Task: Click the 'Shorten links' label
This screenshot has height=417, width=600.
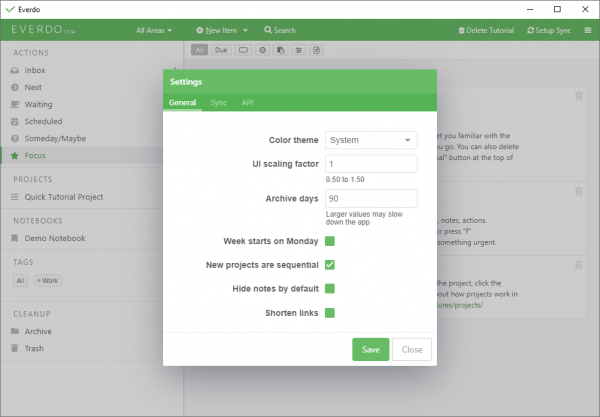Action: point(292,313)
